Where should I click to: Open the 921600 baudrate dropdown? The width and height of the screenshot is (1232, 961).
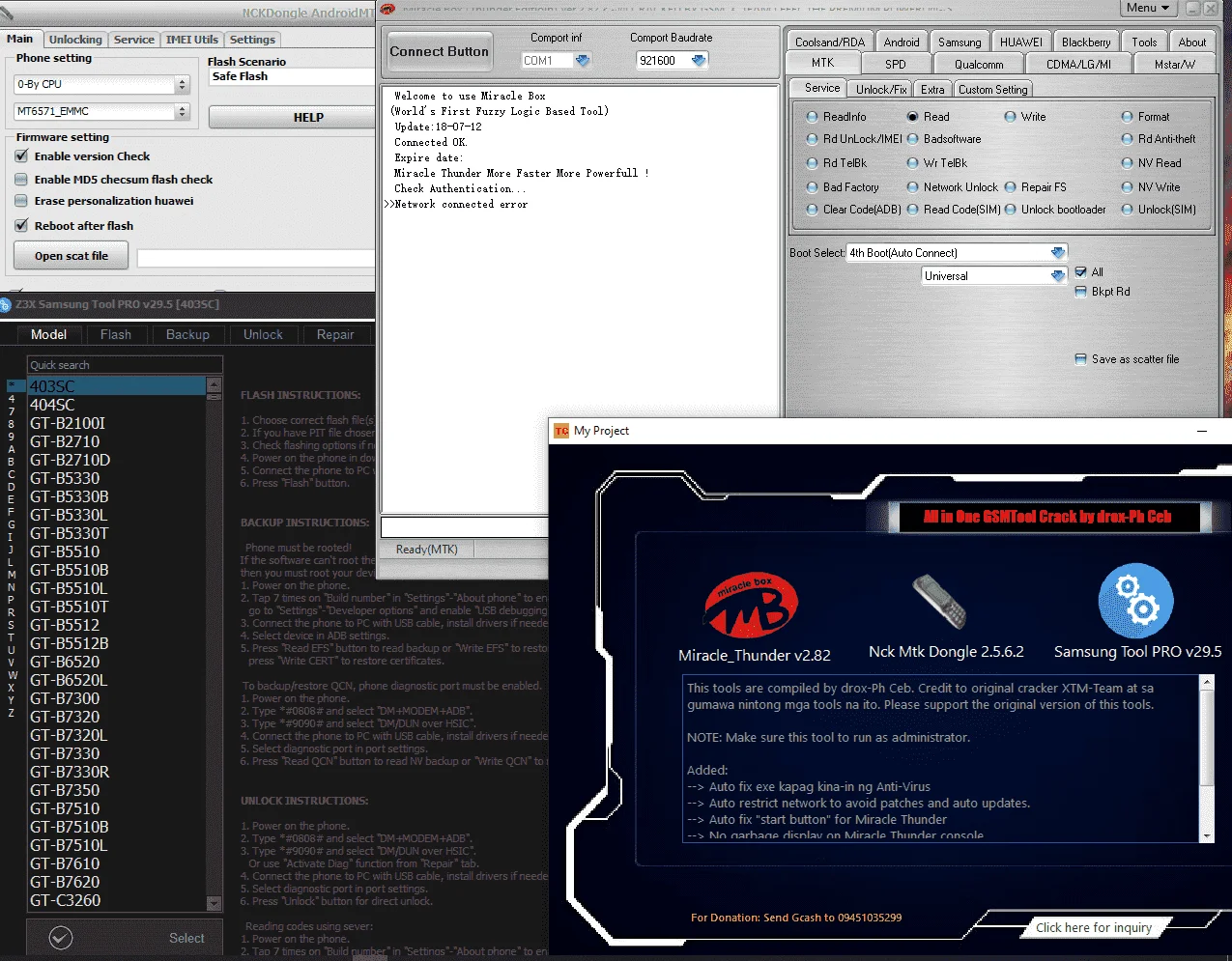click(x=699, y=60)
